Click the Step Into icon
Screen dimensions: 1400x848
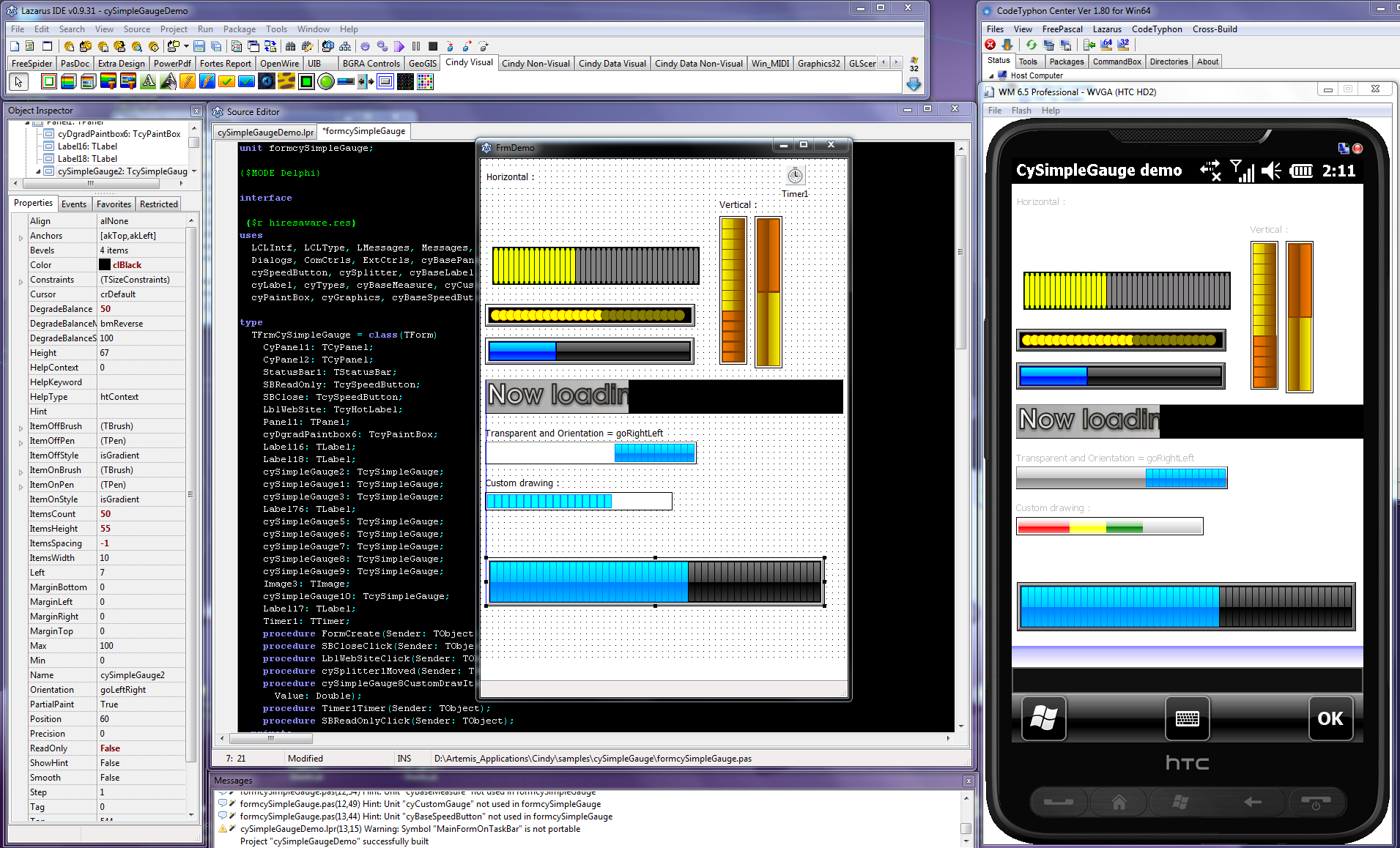[x=450, y=46]
